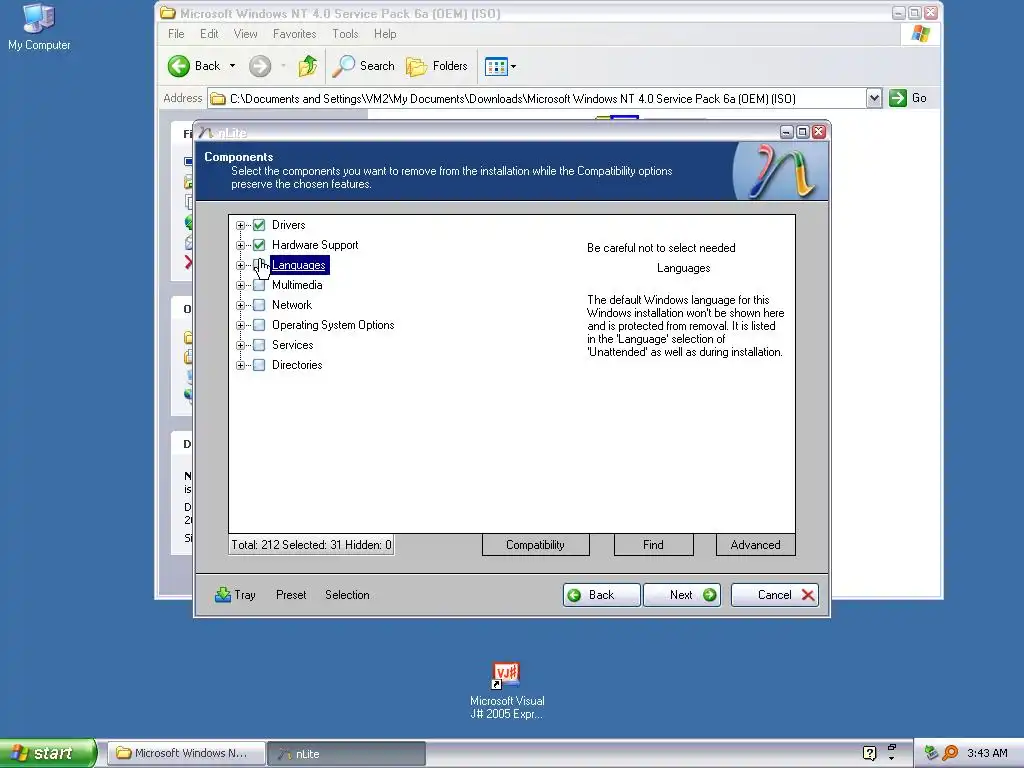Open the Tools menu in Explorer
The width and height of the screenshot is (1024, 768).
(x=345, y=34)
